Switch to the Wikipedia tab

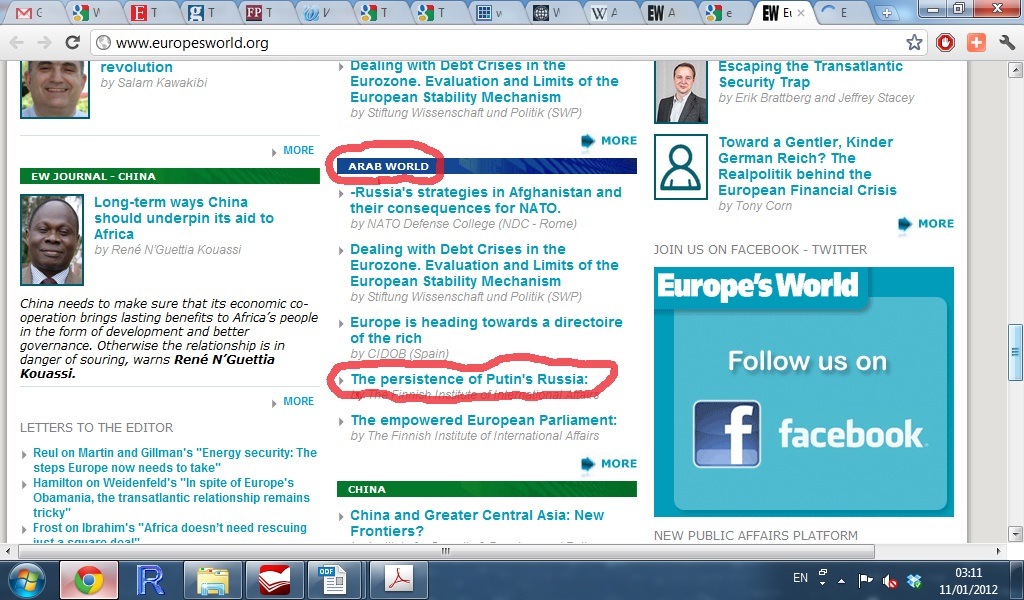coord(601,13)
